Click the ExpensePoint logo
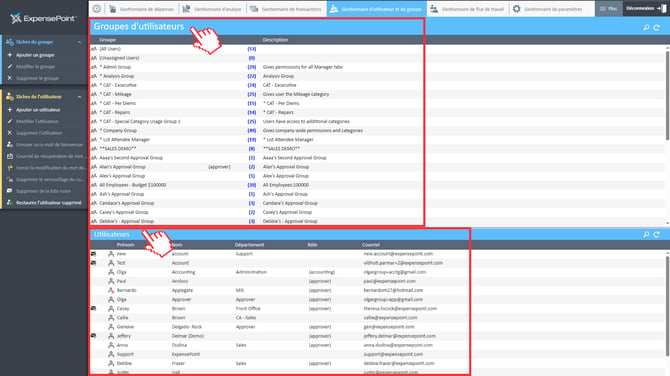The height and width of the screenshot is (376, 670). tap(43, 18)
